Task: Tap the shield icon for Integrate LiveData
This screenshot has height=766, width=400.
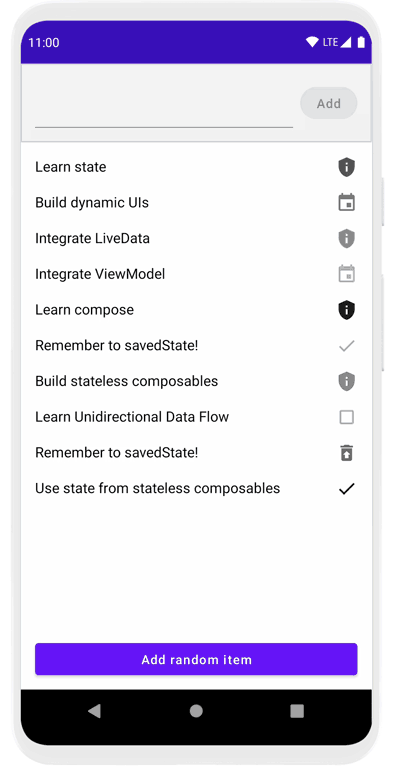Action: [346, 238]
